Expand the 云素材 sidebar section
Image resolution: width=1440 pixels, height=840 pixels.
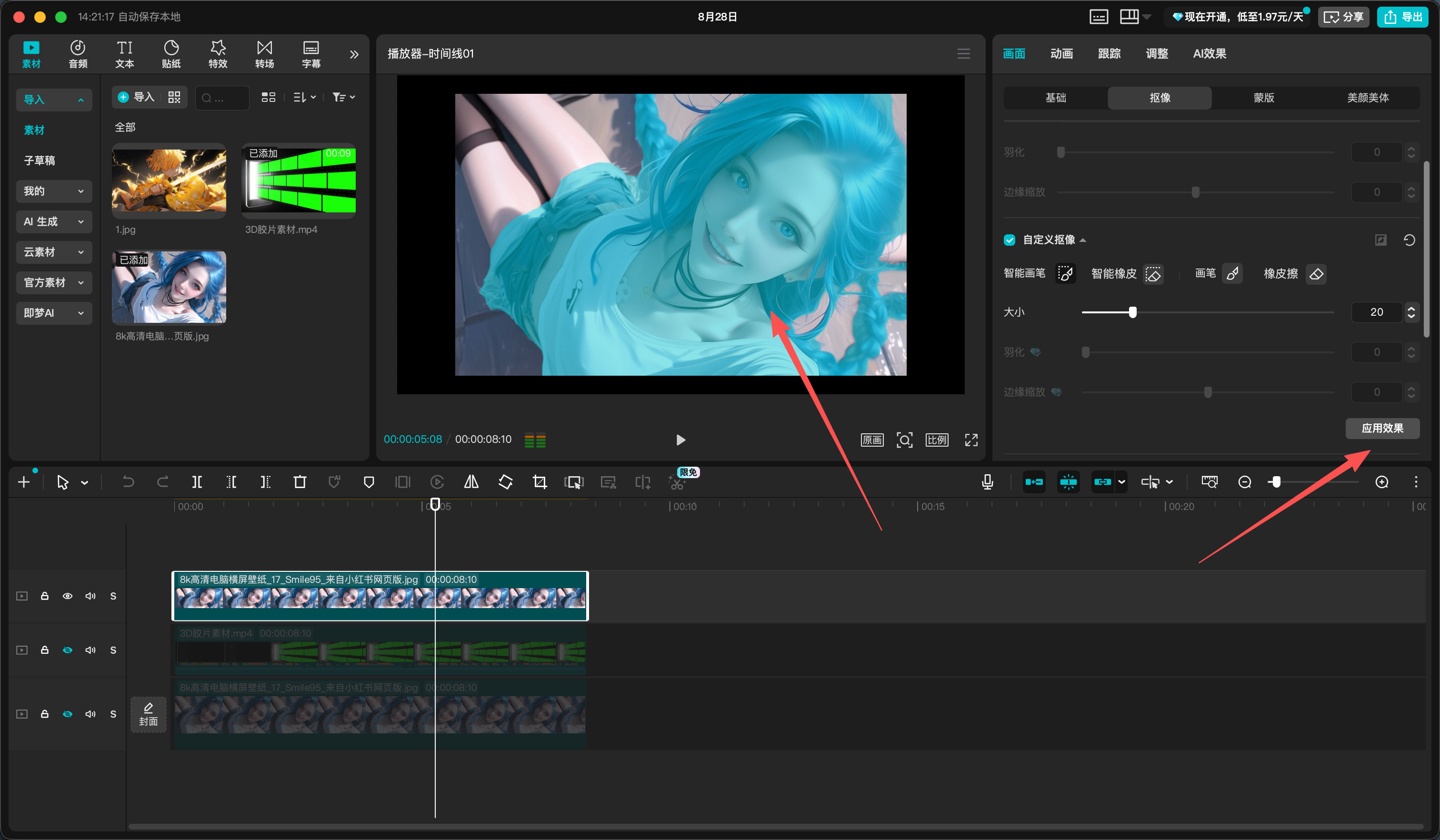pos(54,252)
